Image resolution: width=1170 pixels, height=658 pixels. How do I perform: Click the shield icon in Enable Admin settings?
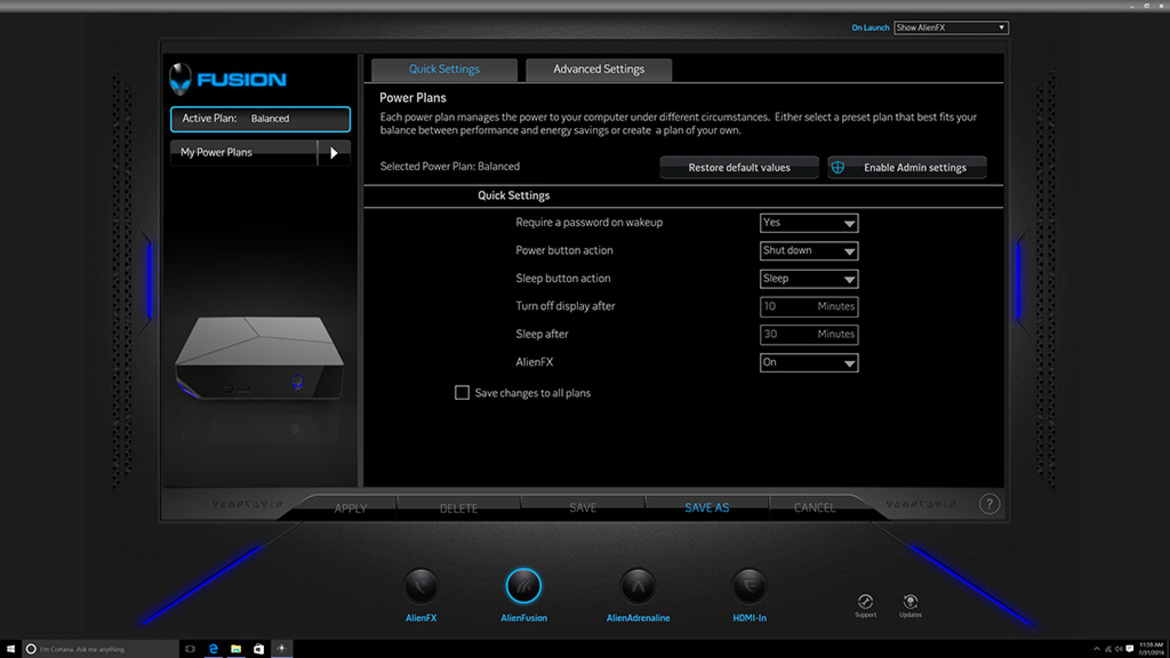(838, 168)
